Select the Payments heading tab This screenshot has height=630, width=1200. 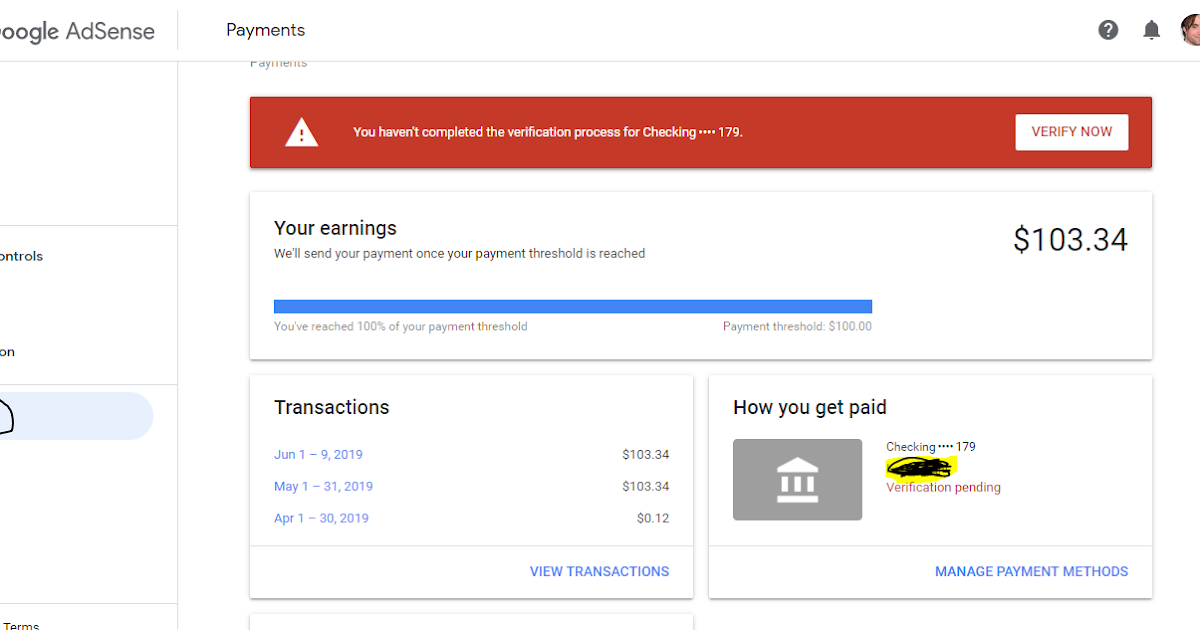(x=265, y=30)
